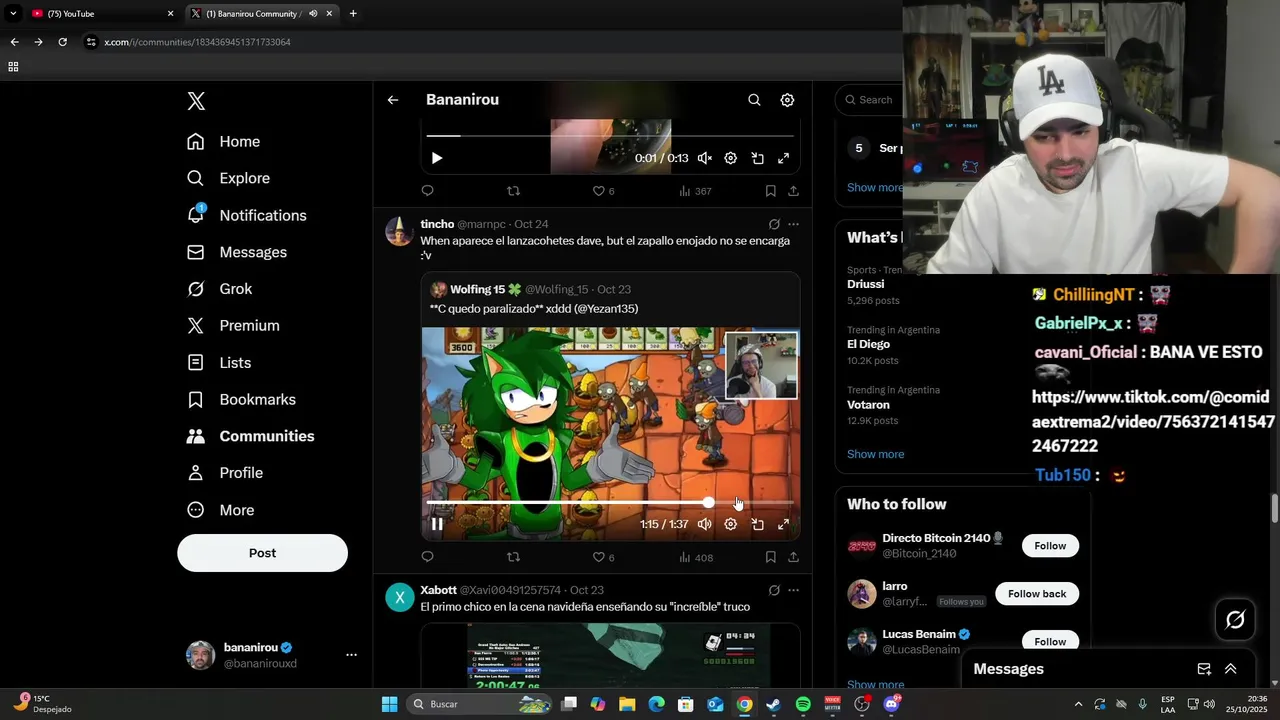The width and height of the screenshot is (1280, 720).
Task: Go back from Bananirou community page
Action: click(x=393, y=100)
